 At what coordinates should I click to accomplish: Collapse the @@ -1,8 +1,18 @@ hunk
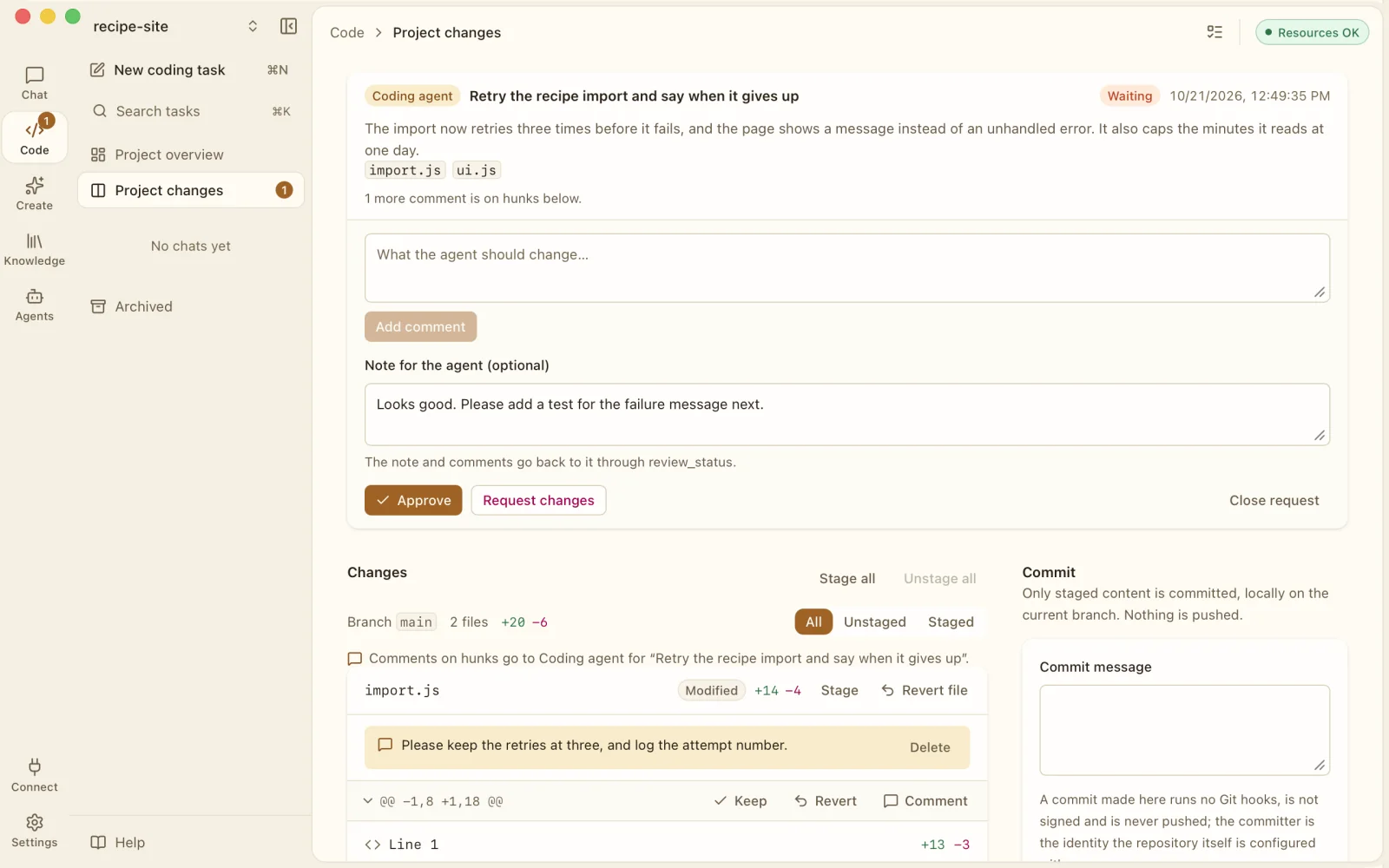(368, 801)
